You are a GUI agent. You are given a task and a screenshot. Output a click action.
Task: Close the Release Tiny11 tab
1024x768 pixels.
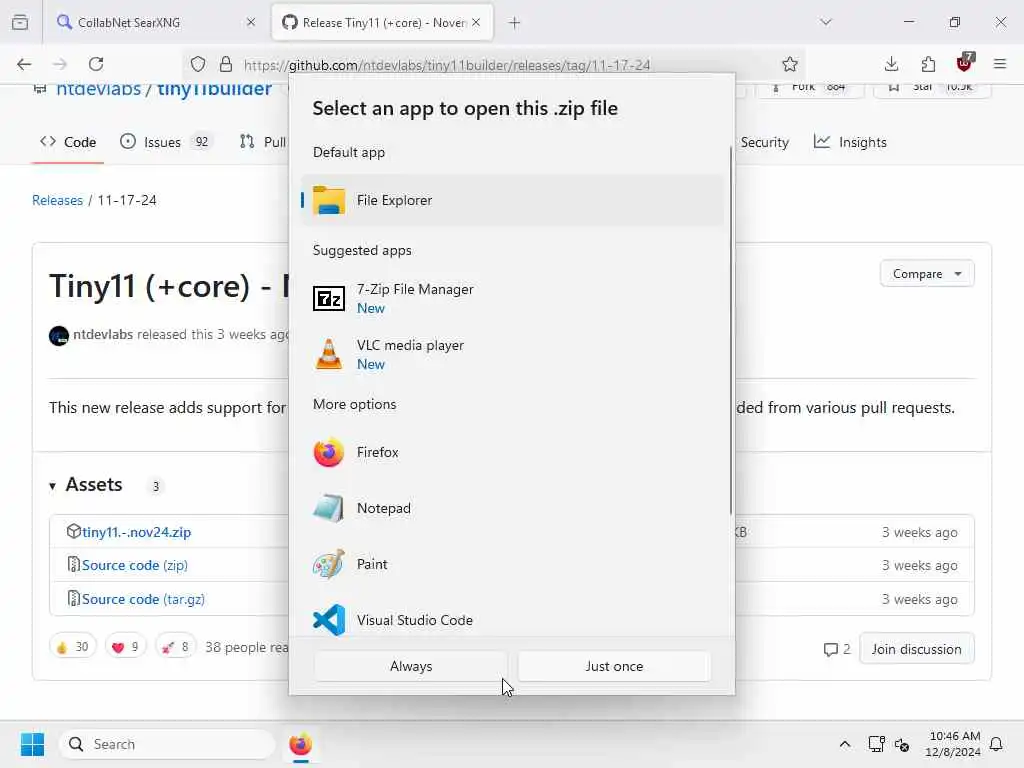click(x=476, y=23)
